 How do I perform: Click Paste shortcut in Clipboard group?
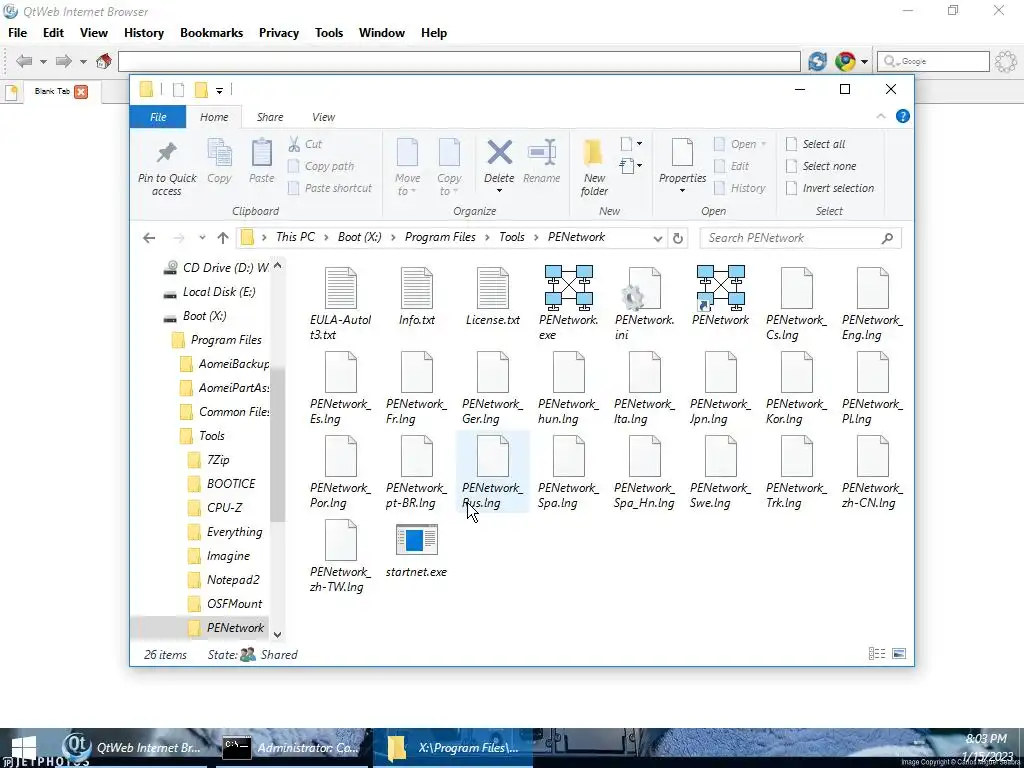330,188
